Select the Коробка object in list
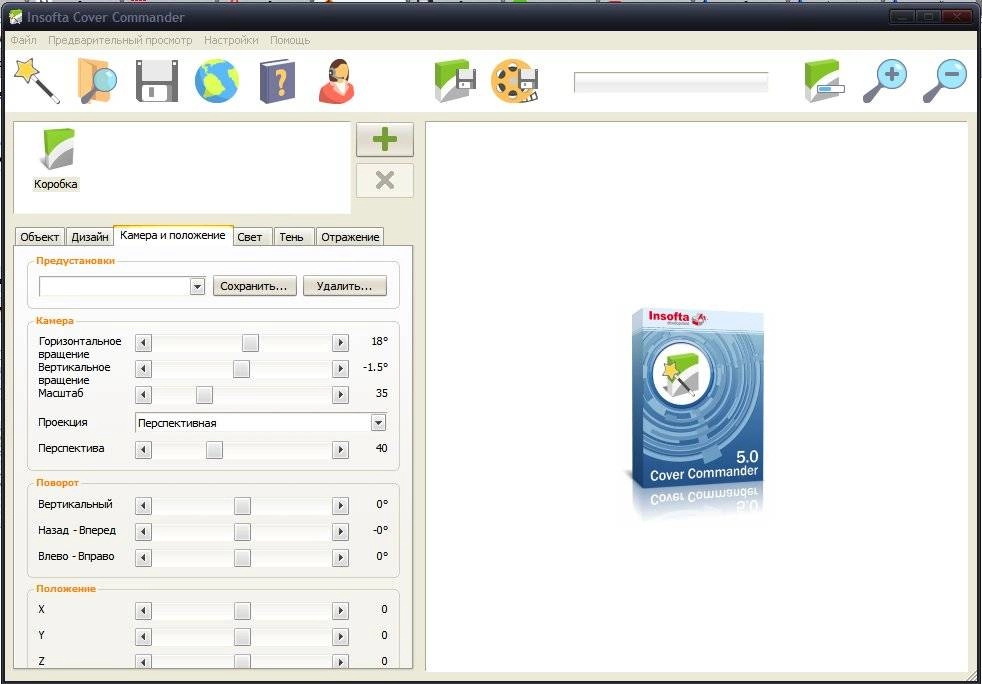The height and width of the screenshot is (684, 982). [x=56, y=159]
